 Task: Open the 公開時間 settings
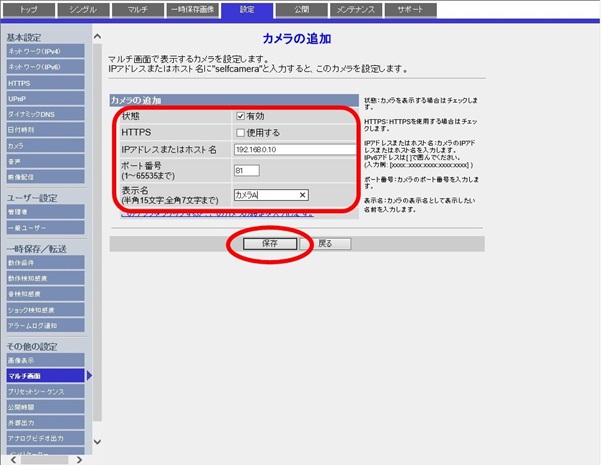pos(45,407)
